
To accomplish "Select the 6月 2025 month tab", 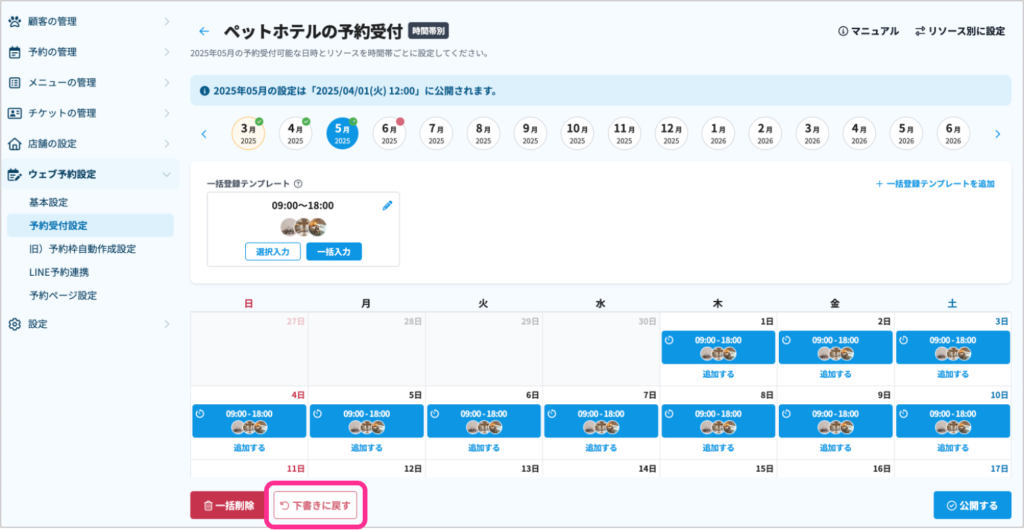I will [x=389, y=134].
